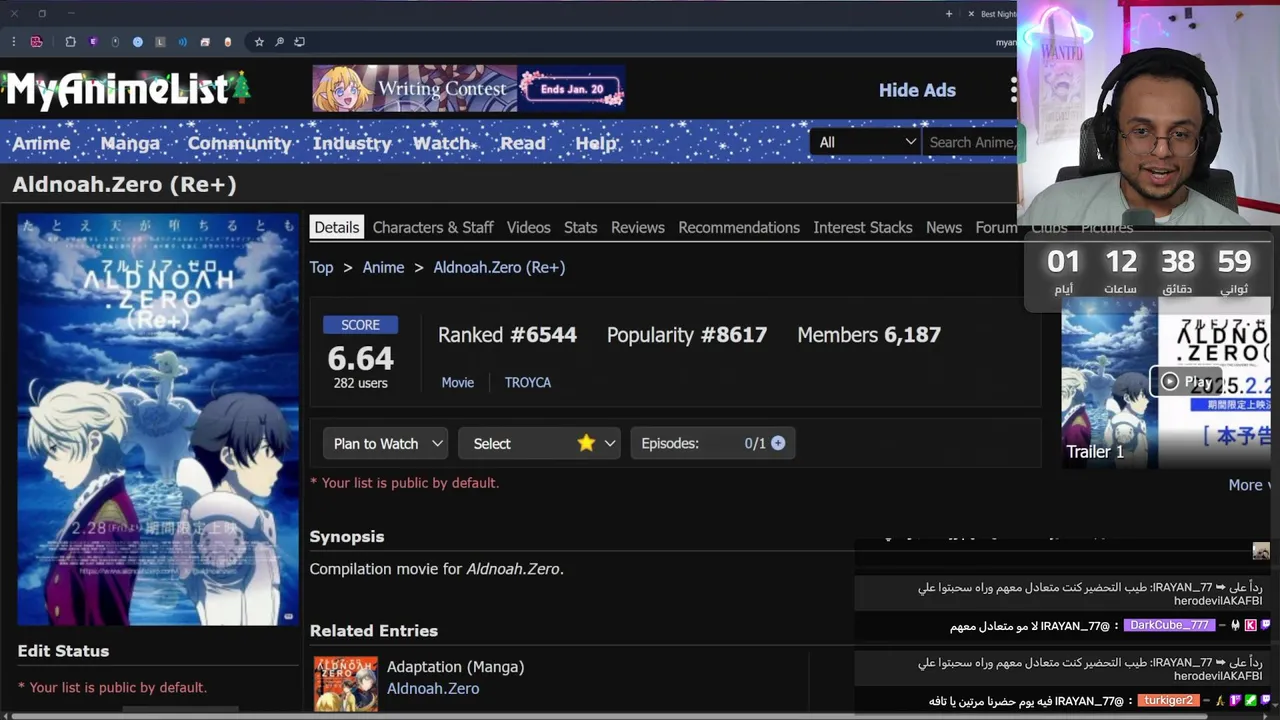Select the Details tab

coord(337,227)
